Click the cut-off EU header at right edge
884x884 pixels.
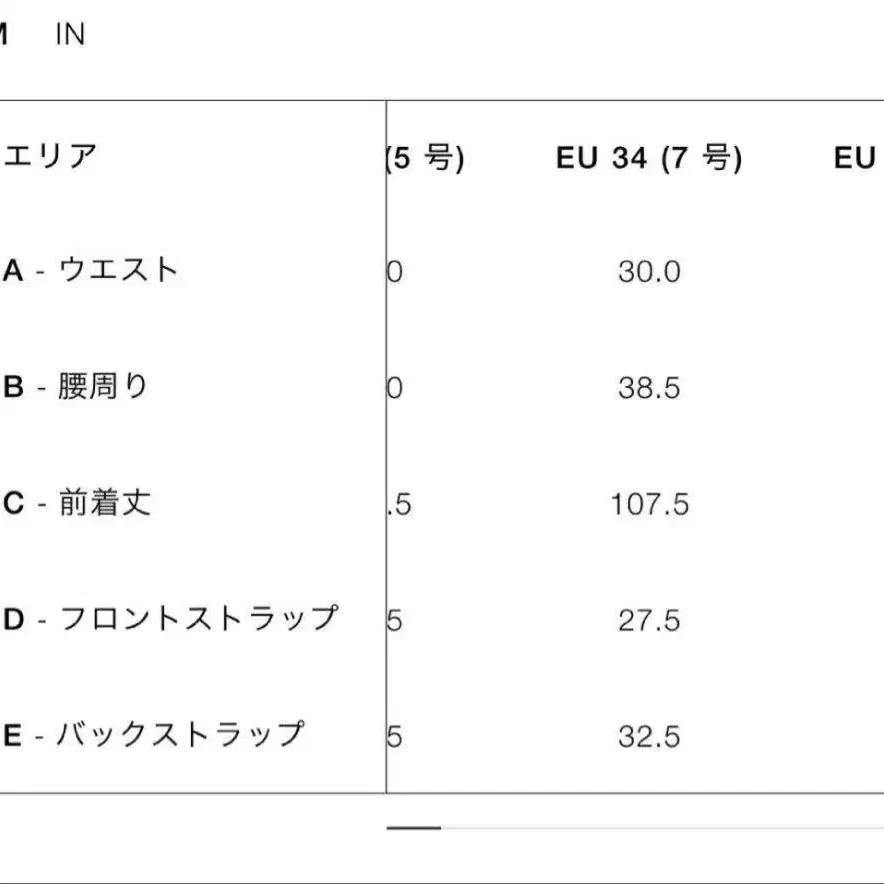(x=857, y=158)
